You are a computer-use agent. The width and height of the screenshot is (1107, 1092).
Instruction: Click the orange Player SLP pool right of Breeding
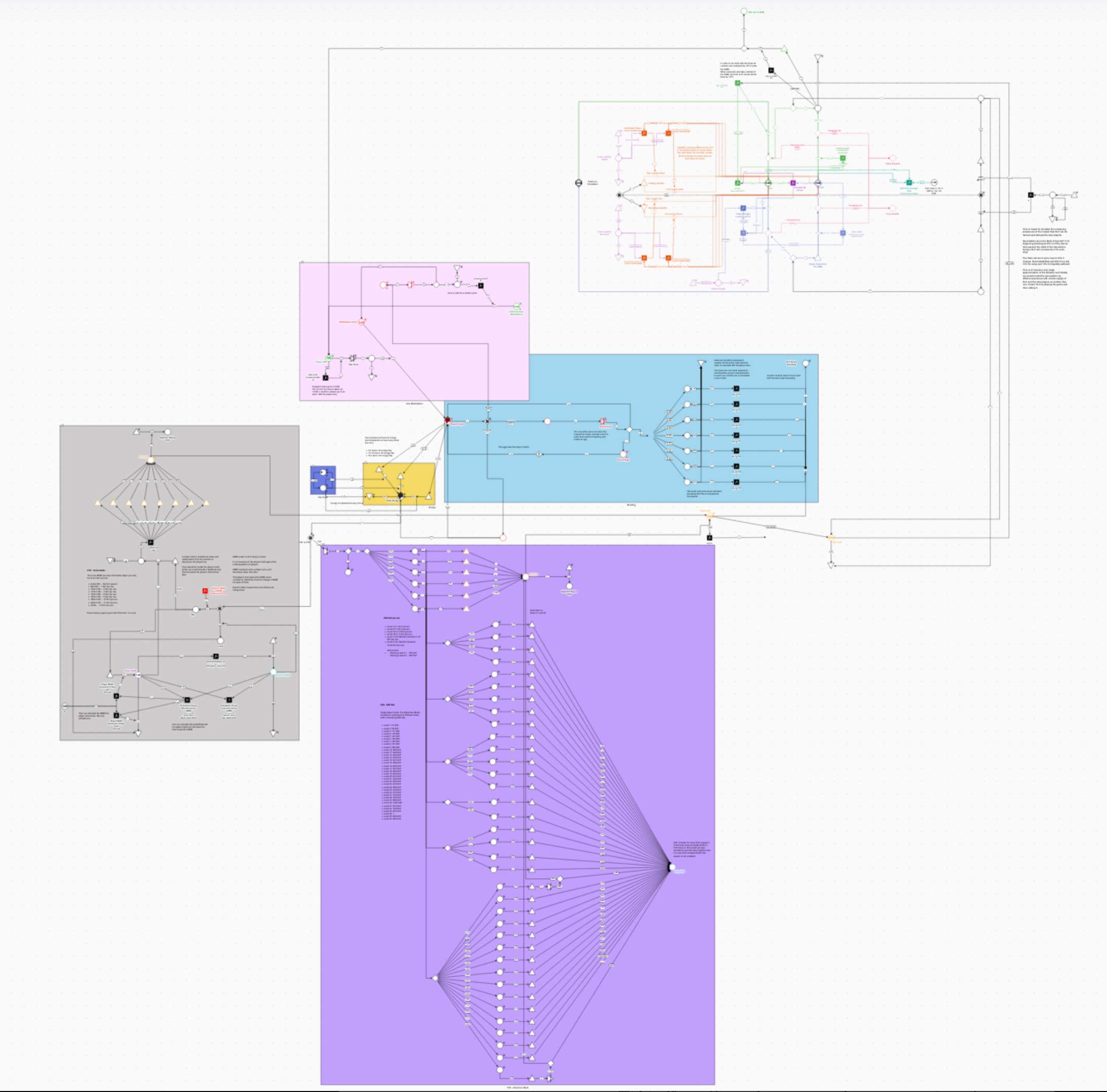point(709,516)
